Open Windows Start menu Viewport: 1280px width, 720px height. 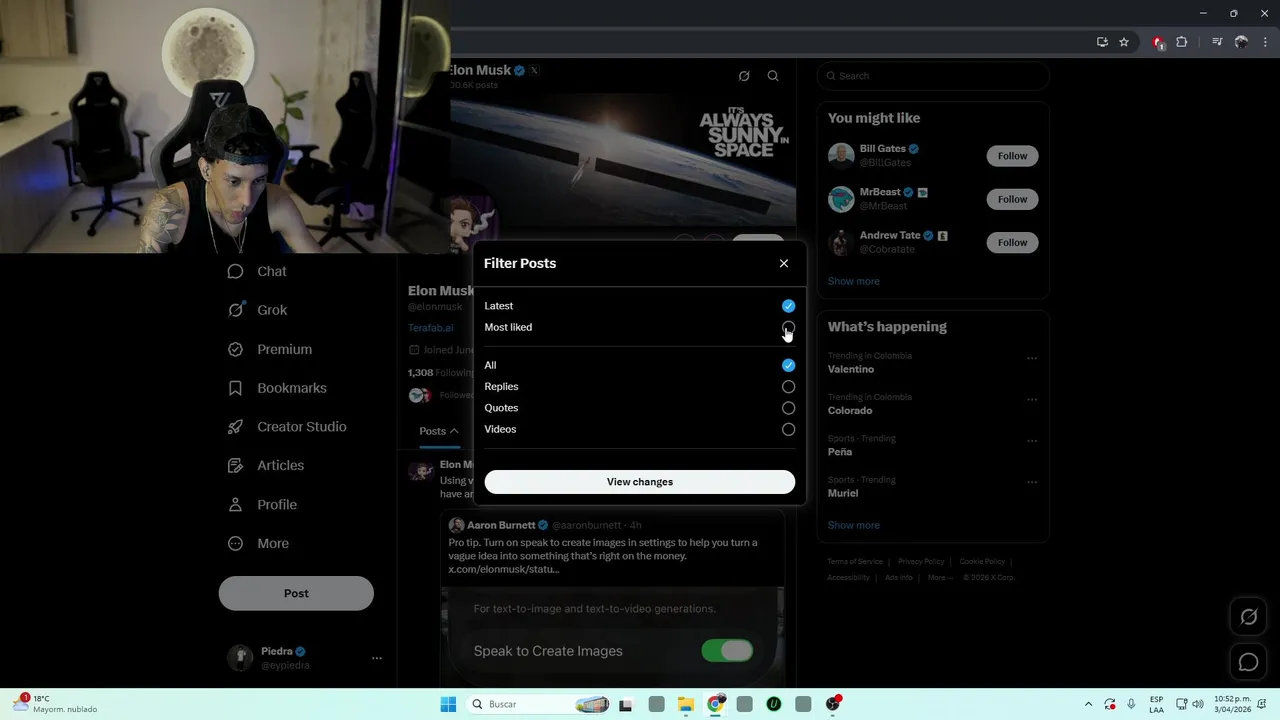point(448,704)
